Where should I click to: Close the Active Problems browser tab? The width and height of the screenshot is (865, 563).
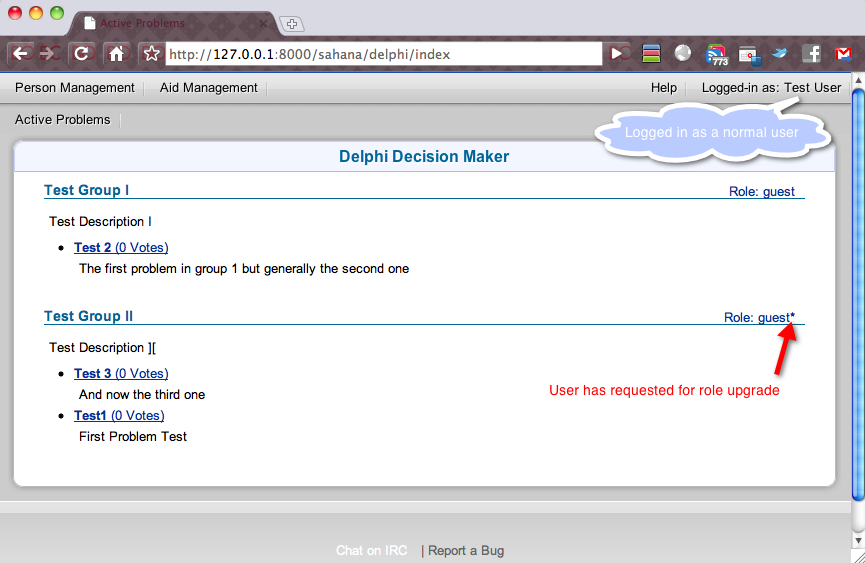(260, 23)
